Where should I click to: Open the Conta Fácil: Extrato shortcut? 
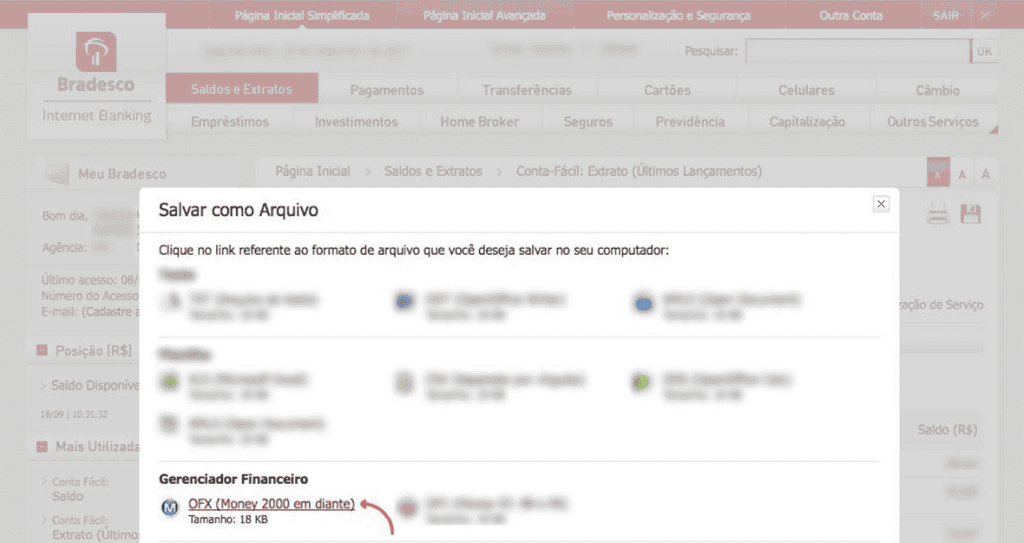click(x=95, y=527)
